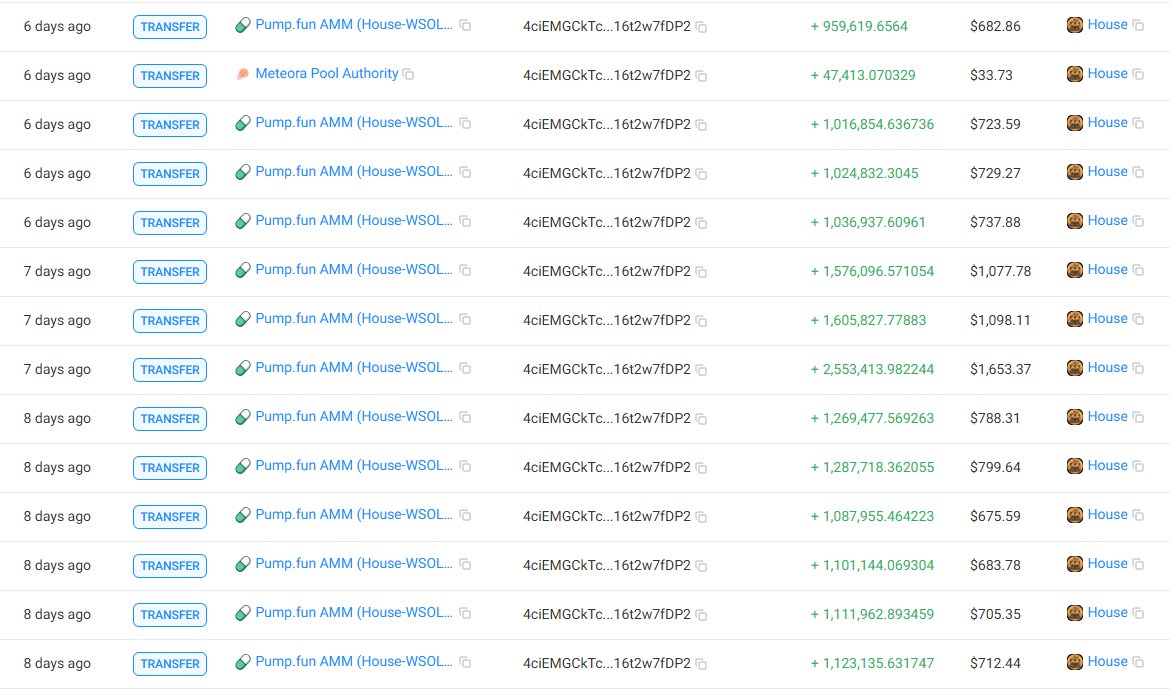Viewport: 1170px width, 695px height.
Task: Open Pump.fun AMM link in $682.86 row
Action: tap(354, 25)
